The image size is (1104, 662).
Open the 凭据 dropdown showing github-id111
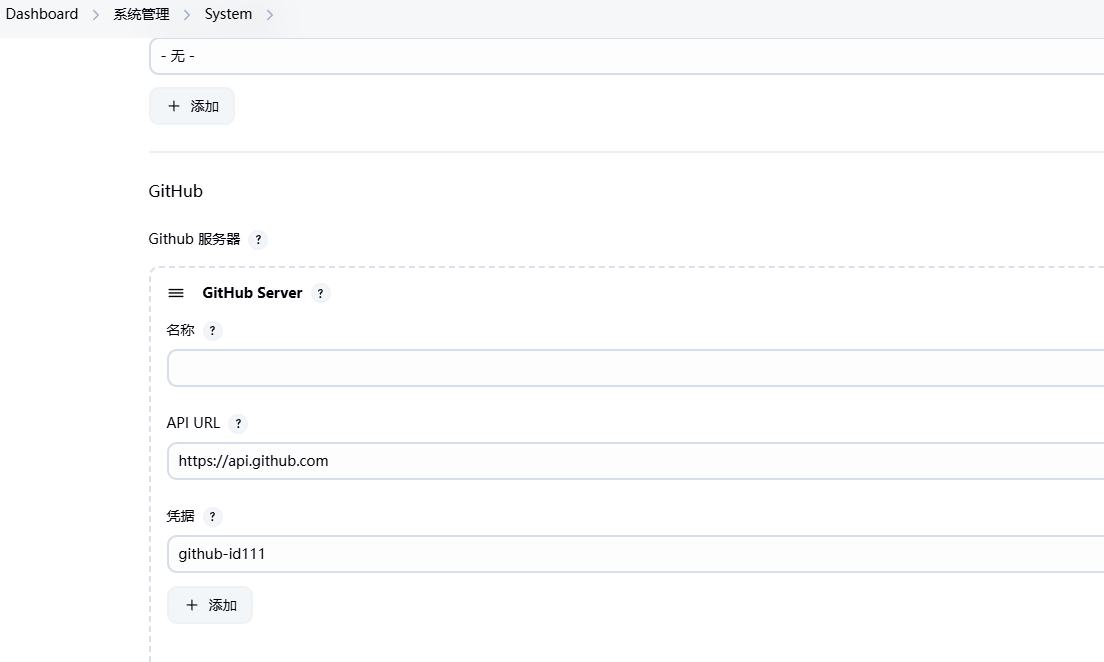pyautogui.click(x=635, y=554)
